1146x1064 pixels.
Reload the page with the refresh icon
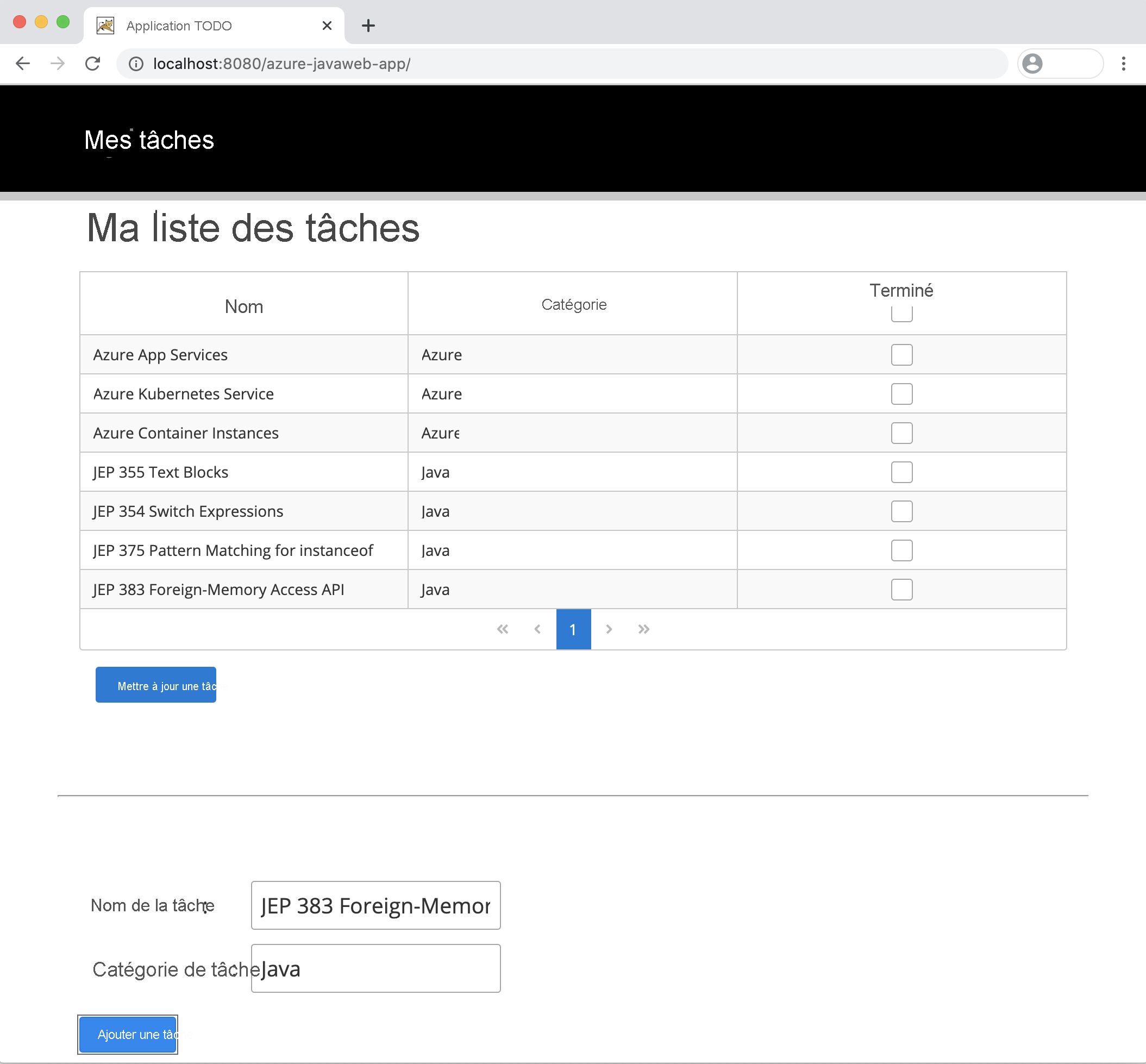click(93, 64)
